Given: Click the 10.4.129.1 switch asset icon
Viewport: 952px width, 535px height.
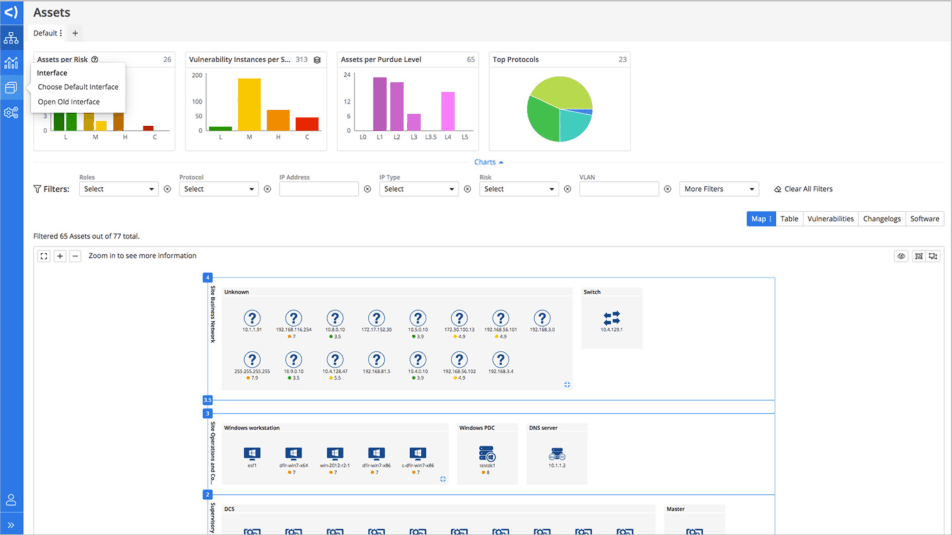Looking at the screenshot, I should click(x=611, y=318).
